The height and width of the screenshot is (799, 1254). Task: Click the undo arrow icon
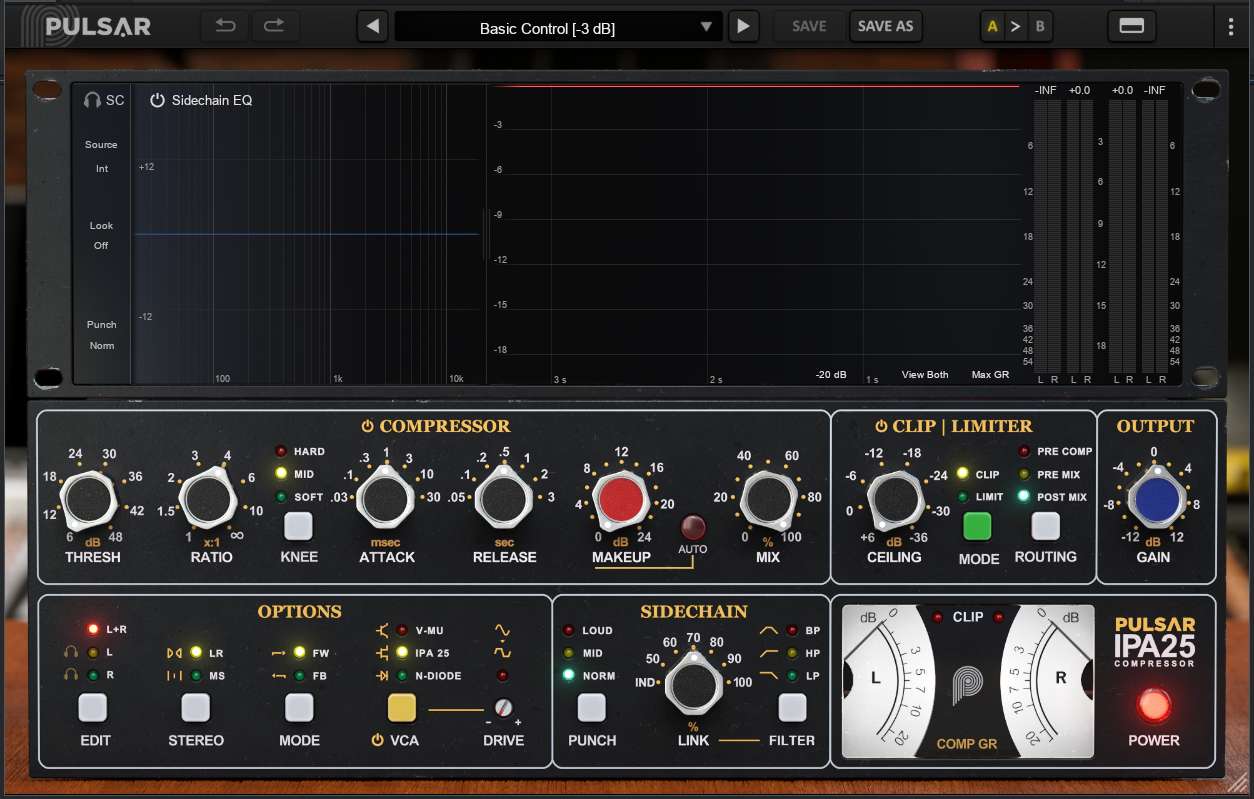(x=225, y=26)
